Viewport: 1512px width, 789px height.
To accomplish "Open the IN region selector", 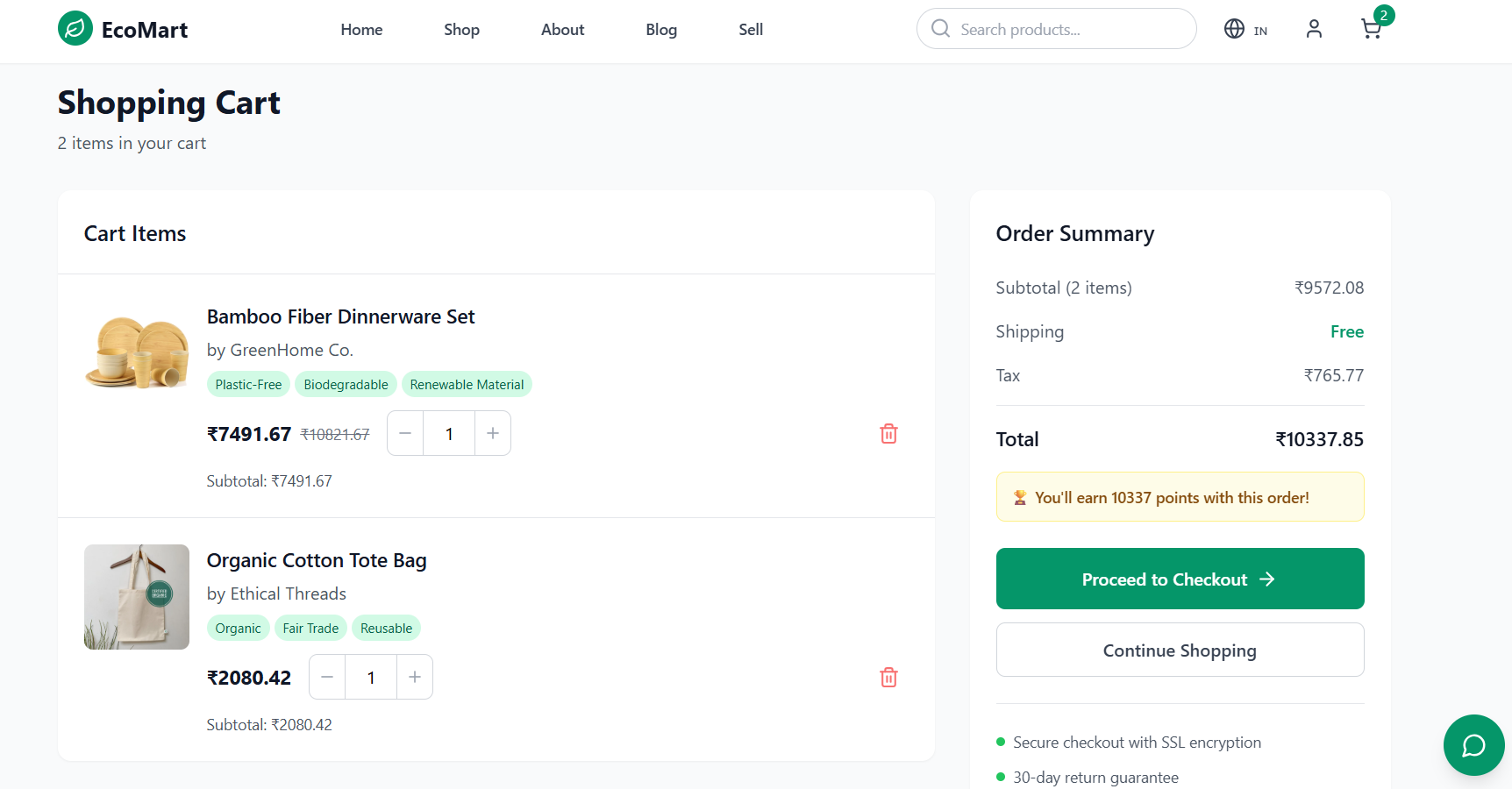I will 1261,30.
